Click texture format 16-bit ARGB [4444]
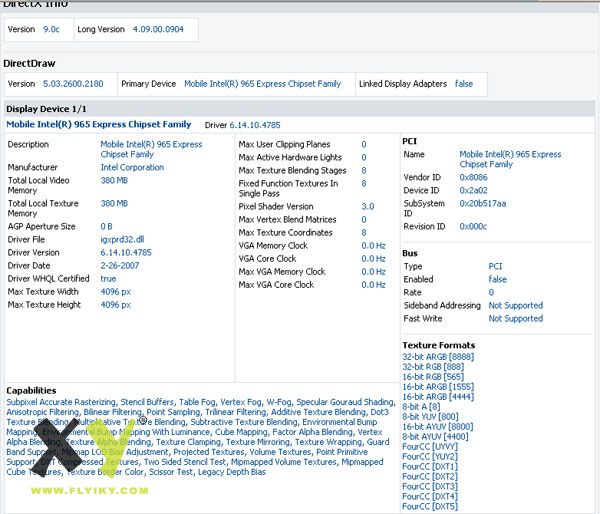Screen dimensions: 600x514 coord(438,397)
